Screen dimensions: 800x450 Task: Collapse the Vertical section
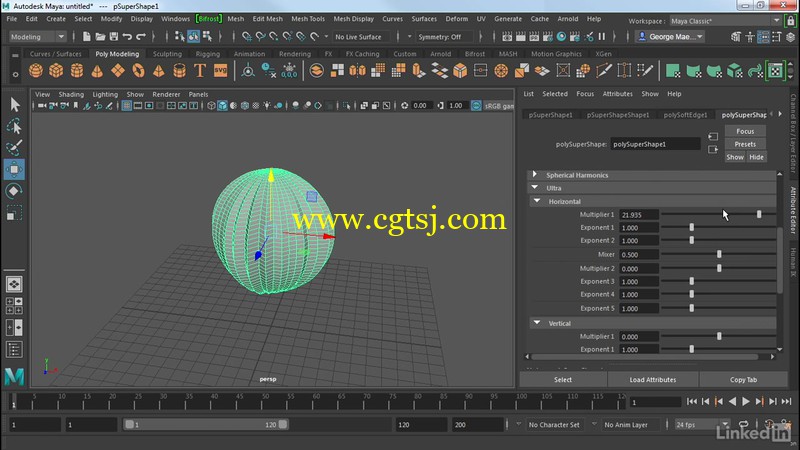pos(537,323)
